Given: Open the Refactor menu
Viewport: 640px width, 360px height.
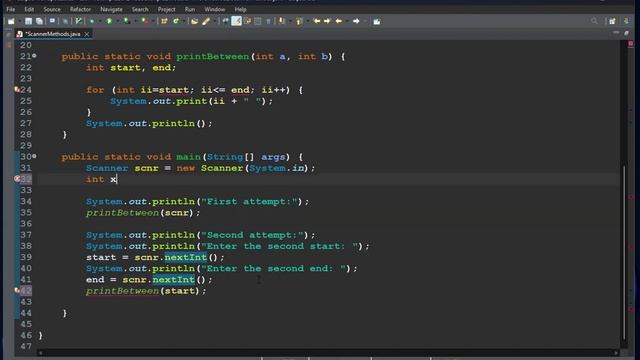Looking at the screenshot, I should tap(80, 9).
